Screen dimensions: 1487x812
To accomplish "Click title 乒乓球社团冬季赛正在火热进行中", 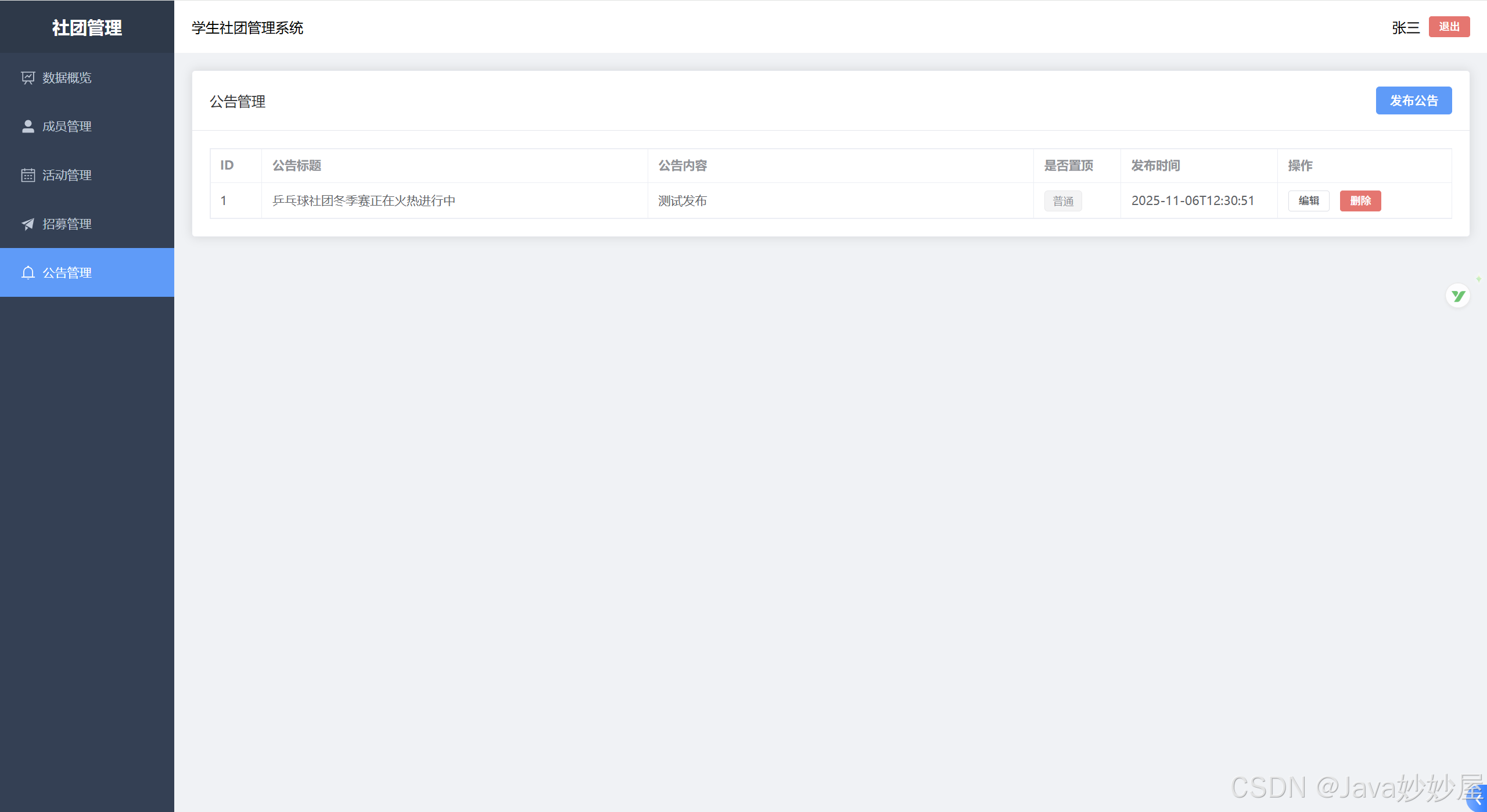I will (364, 201).
